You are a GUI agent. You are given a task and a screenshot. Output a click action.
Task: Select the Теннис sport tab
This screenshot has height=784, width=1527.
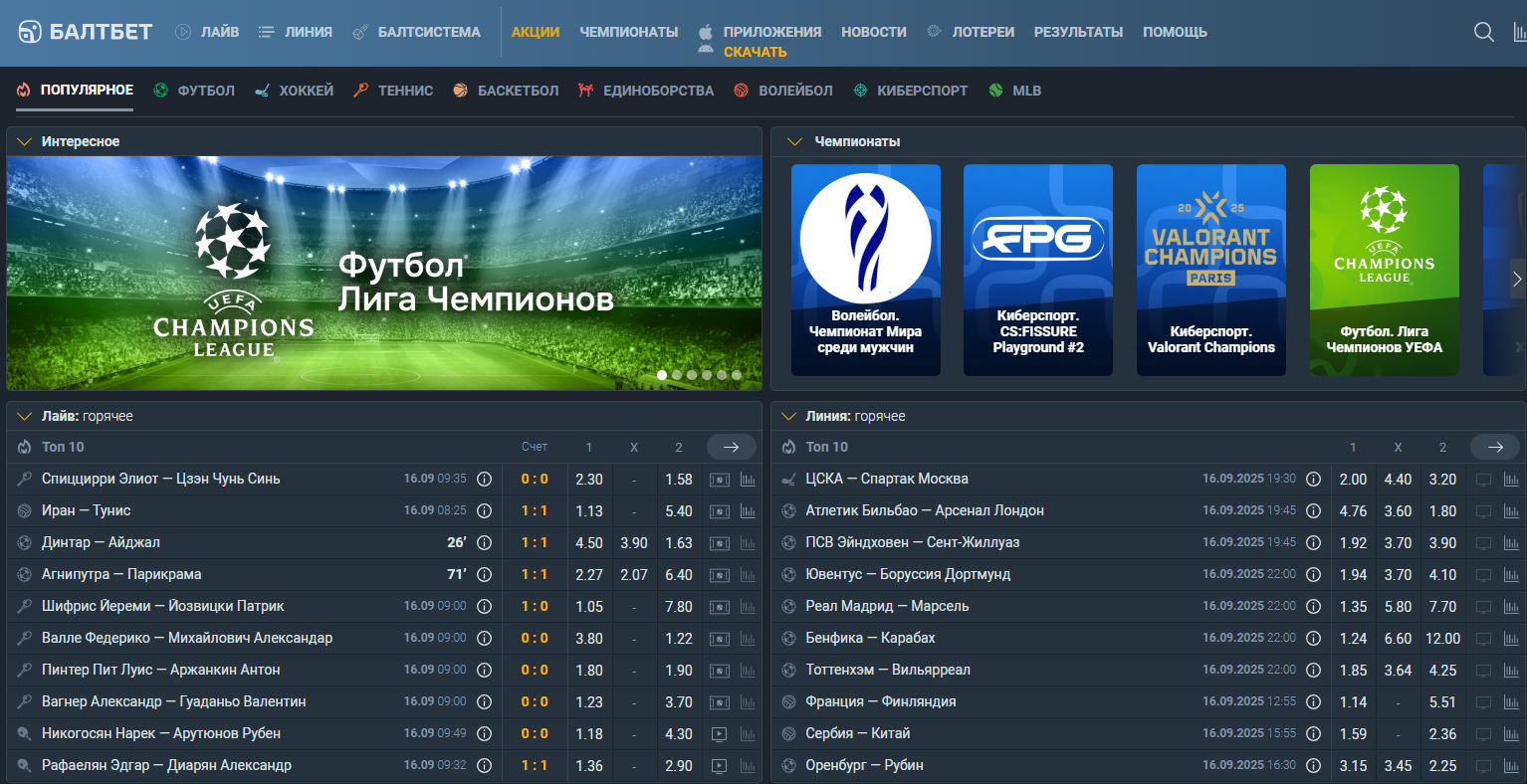(x=392, y=91)
